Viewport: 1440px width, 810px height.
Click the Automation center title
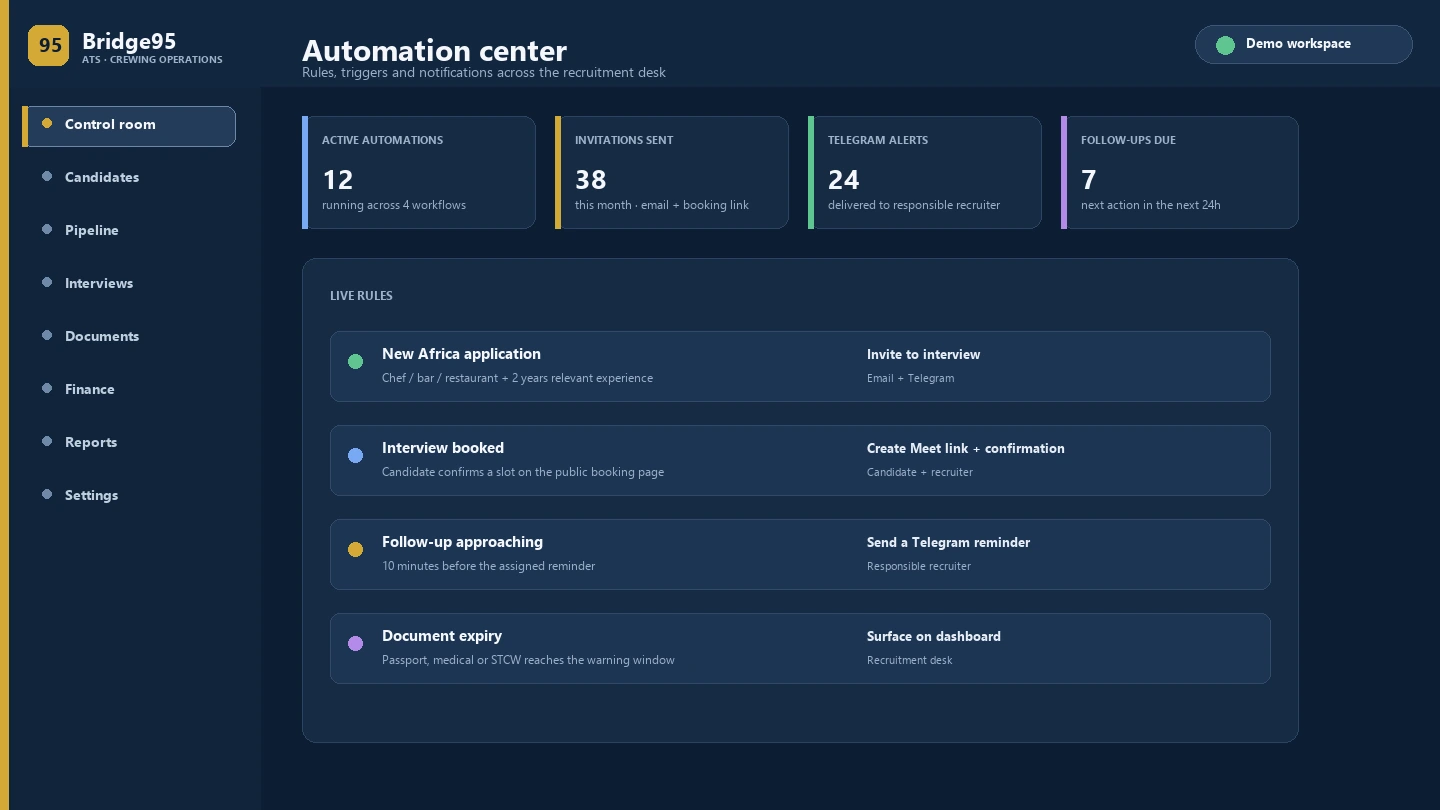point(434,50)
